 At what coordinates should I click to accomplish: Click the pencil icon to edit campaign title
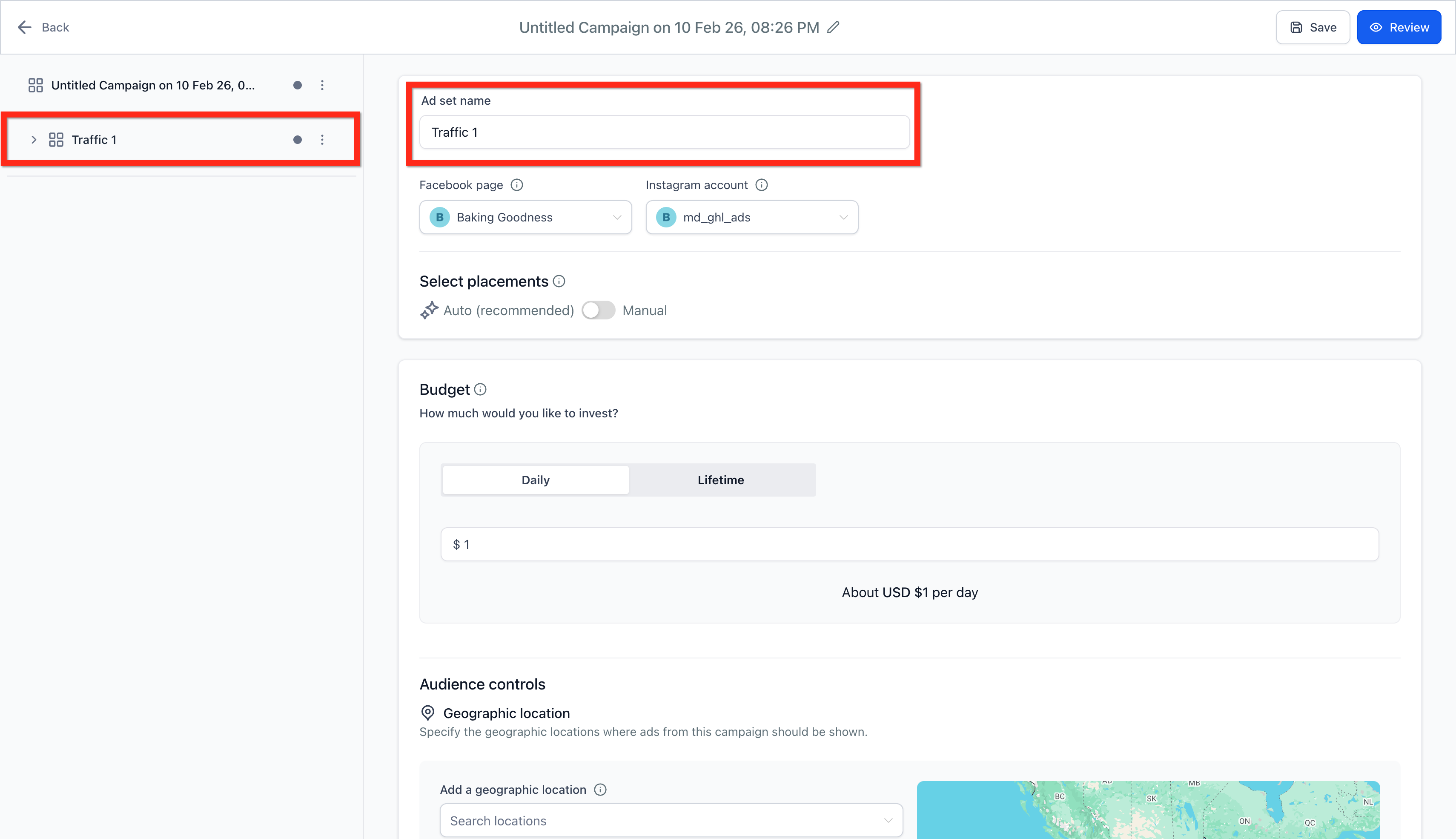(833, 28)
